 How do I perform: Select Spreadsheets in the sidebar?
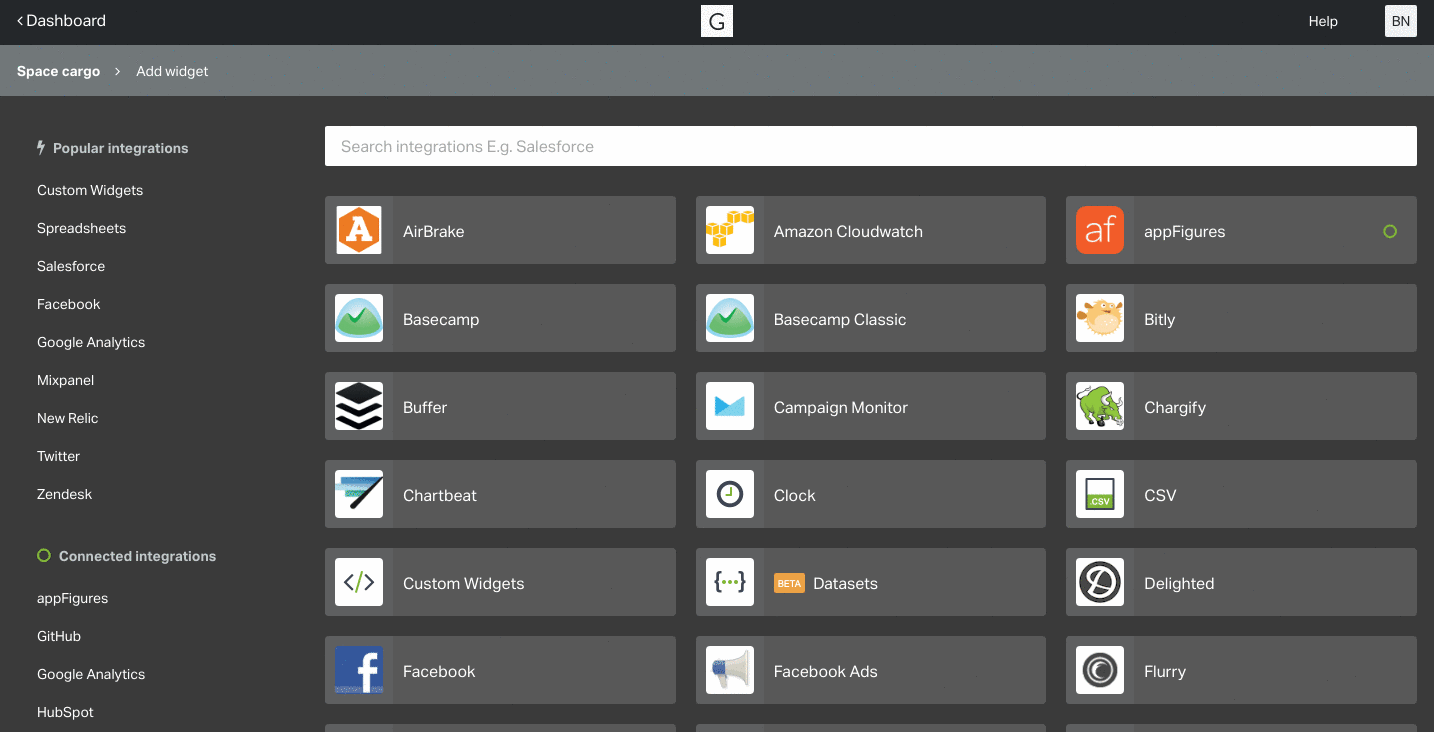coord(82,228)
